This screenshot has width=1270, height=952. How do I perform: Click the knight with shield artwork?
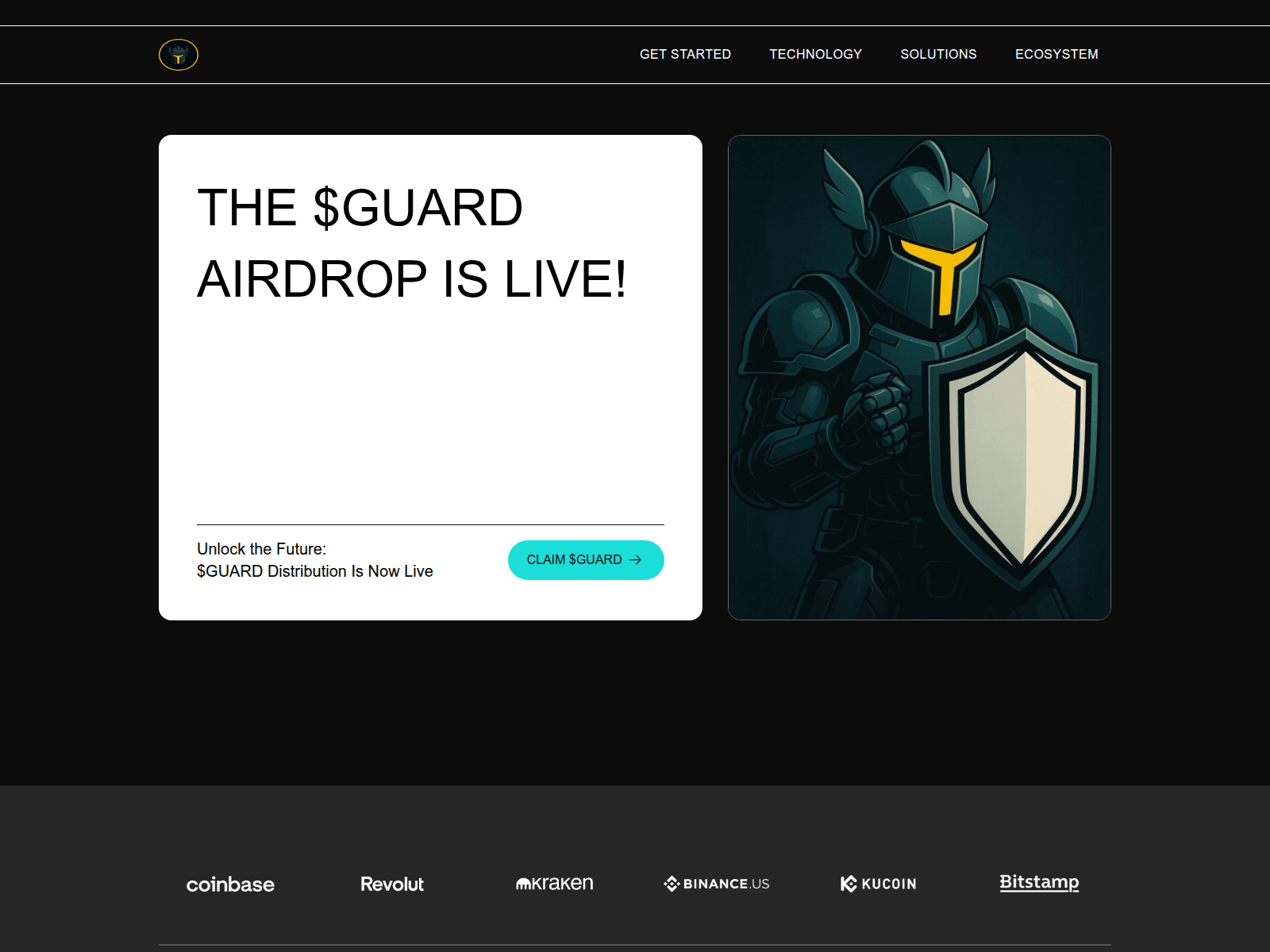click(919, 378)
